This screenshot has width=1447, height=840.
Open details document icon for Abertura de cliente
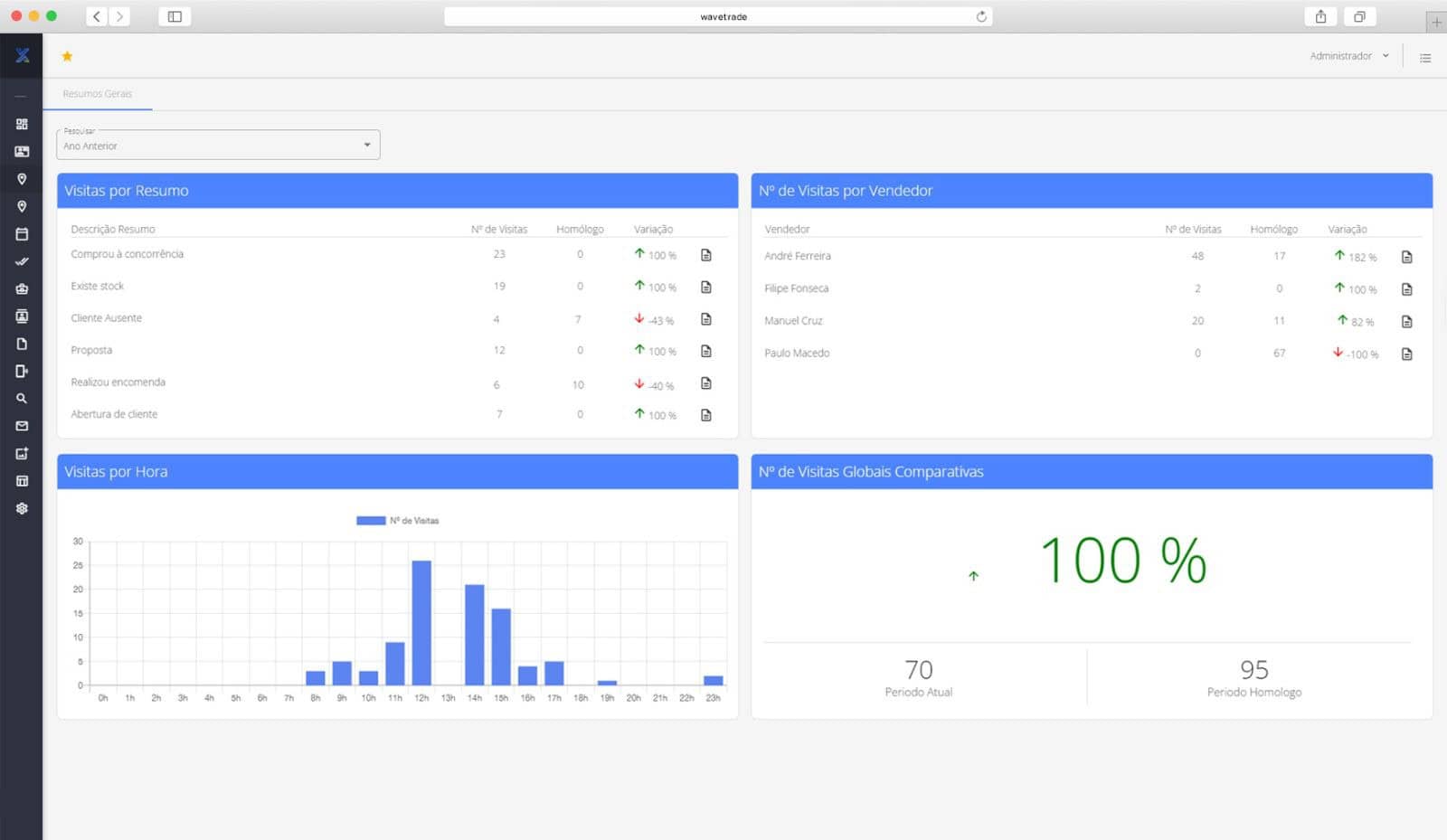[x=706, y=415]
